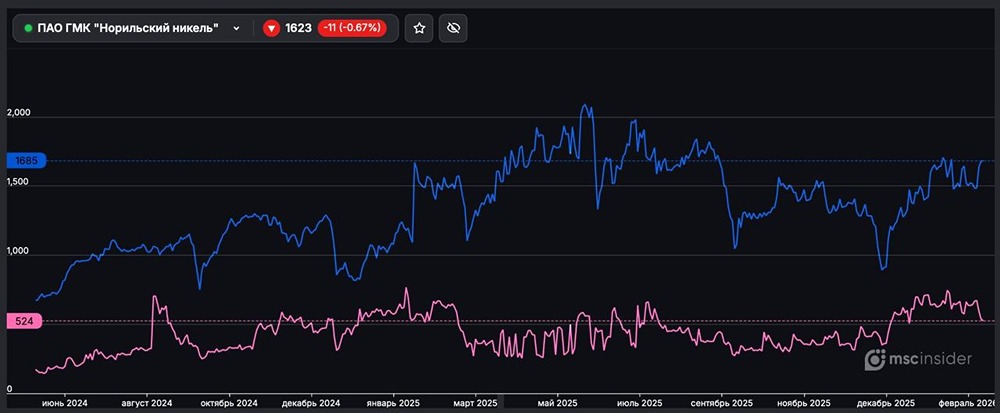Open the ПАО ГМК "Норильский никель" dropdown
The width and height of the screenshot is (1000, 413).
pos(130,28)
